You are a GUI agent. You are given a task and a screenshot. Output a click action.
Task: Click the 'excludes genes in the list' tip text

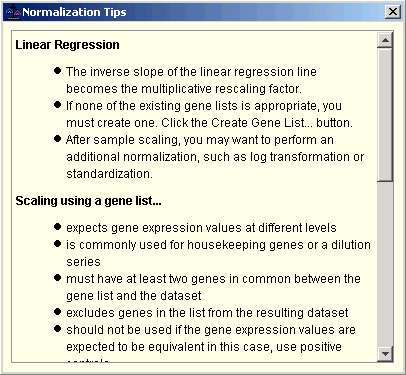(x=207, y=313)
